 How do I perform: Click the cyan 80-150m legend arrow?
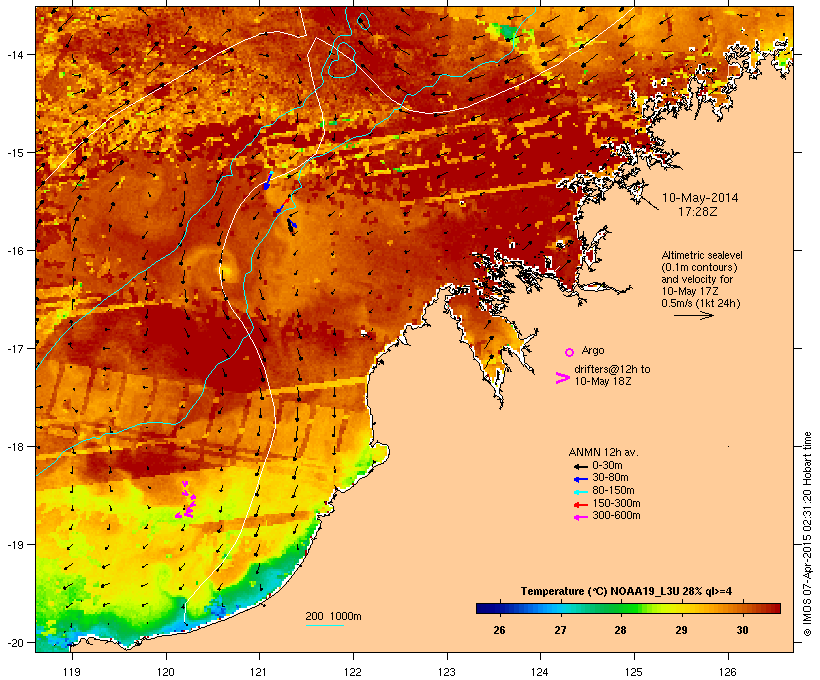[x=580, y=492]
